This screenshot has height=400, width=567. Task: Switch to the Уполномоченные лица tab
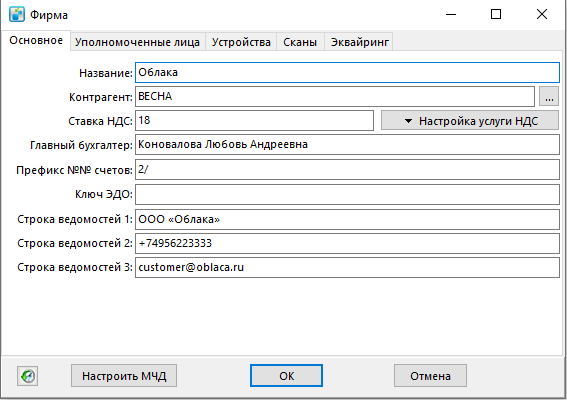[x=137, y=42]
